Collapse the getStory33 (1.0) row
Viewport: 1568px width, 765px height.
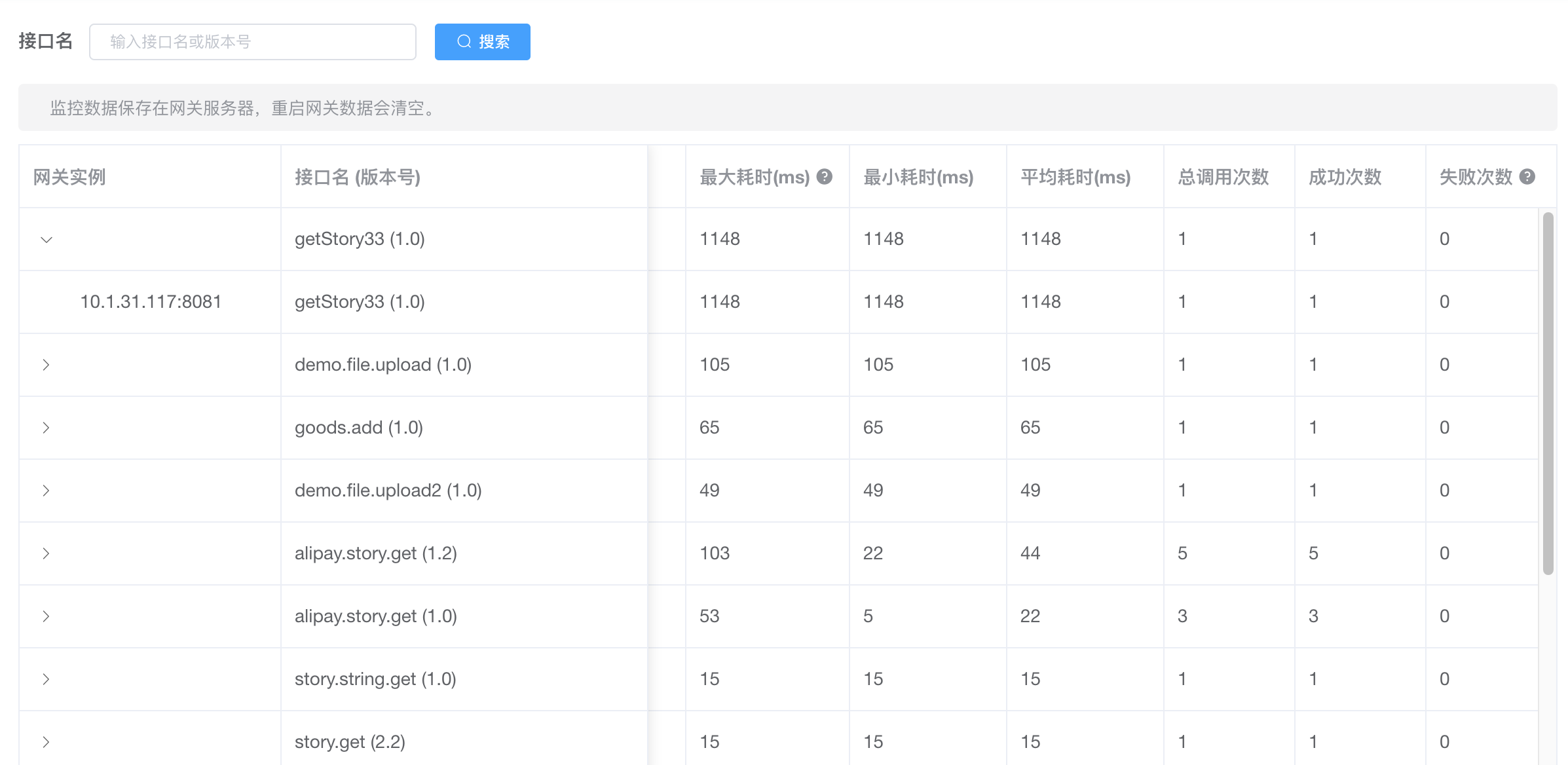click(47, 240)
